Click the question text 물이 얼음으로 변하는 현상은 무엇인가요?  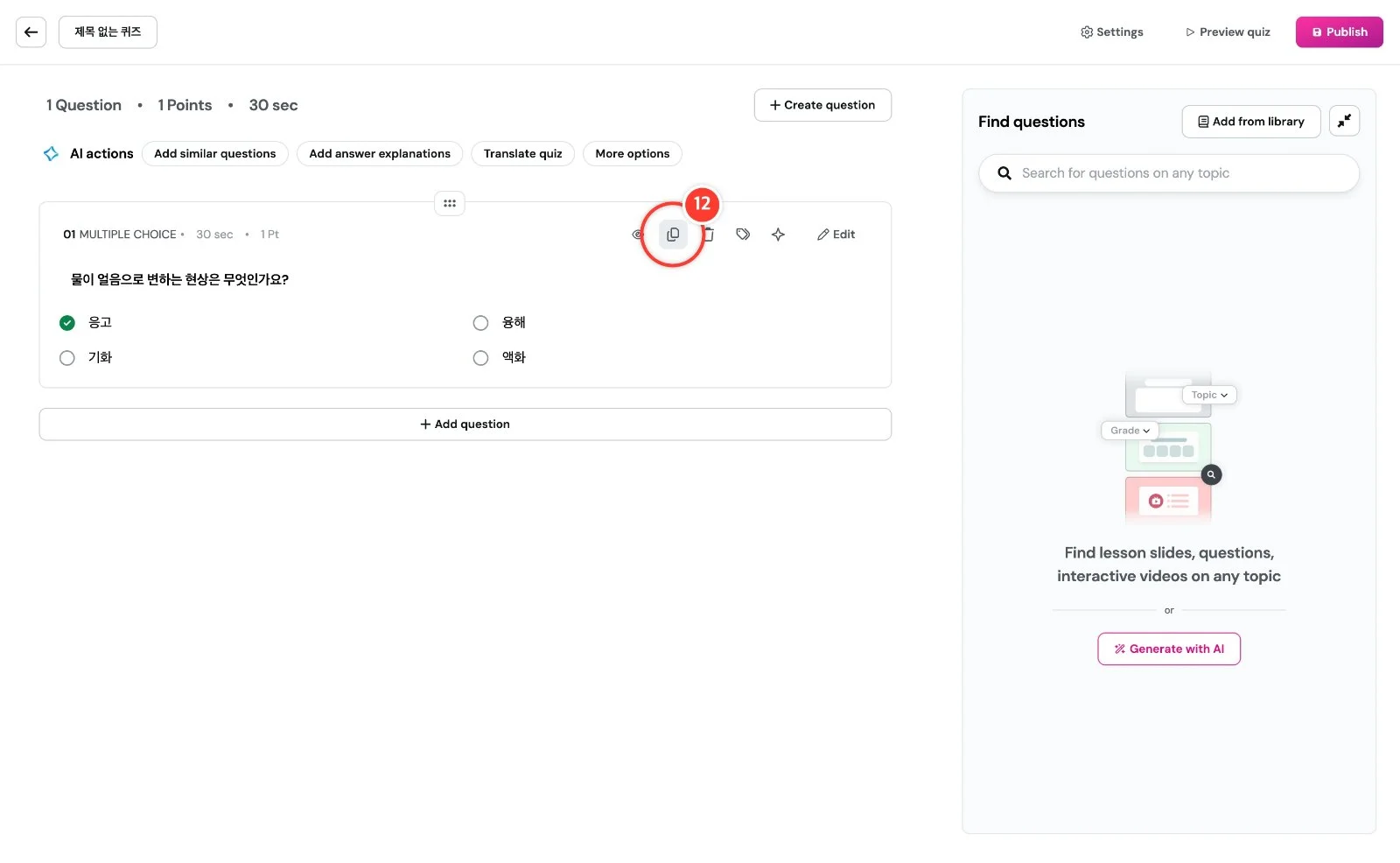[x=179, y=279]
